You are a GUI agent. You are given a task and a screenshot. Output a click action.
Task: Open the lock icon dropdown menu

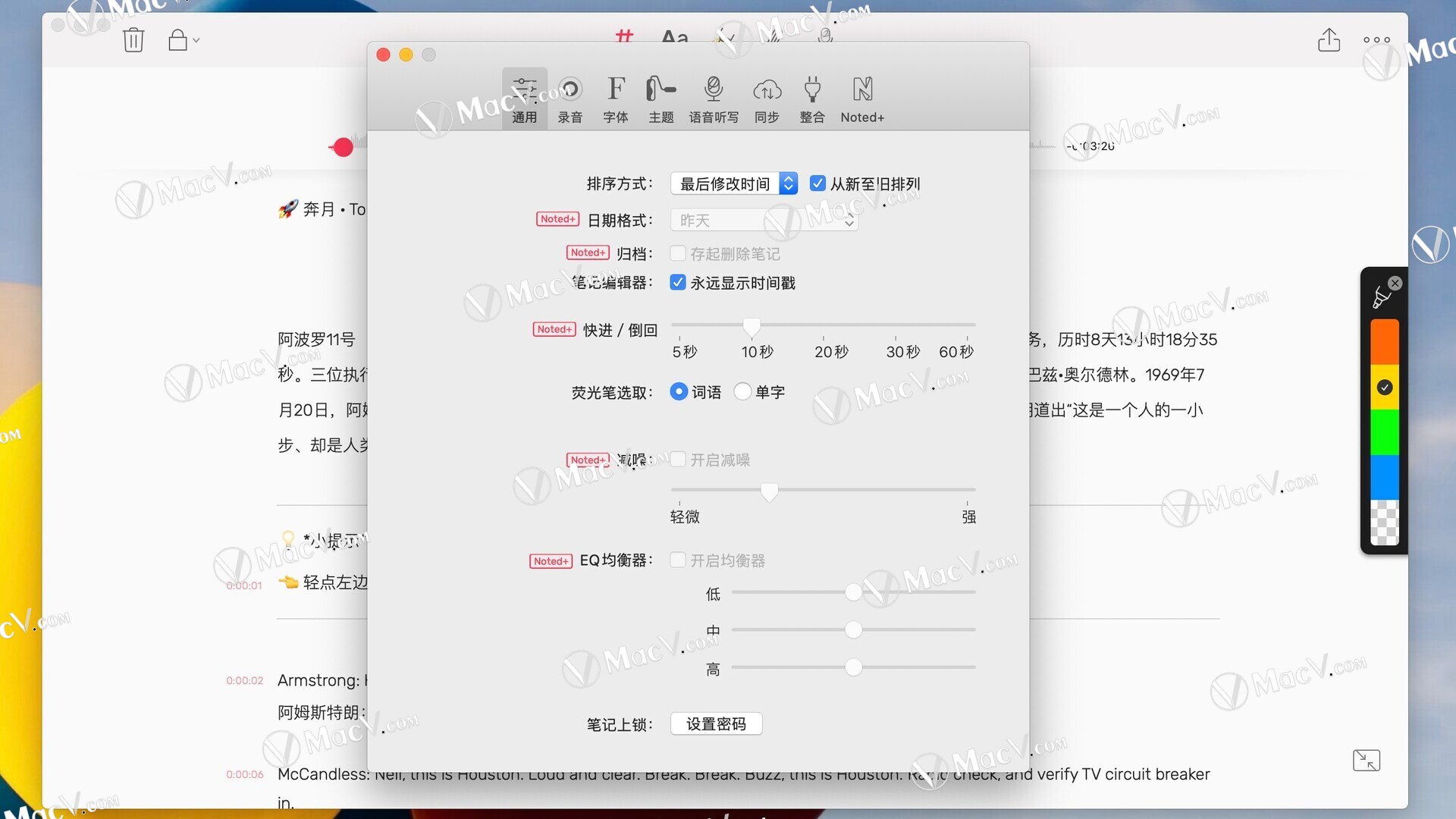click(182, 39)
